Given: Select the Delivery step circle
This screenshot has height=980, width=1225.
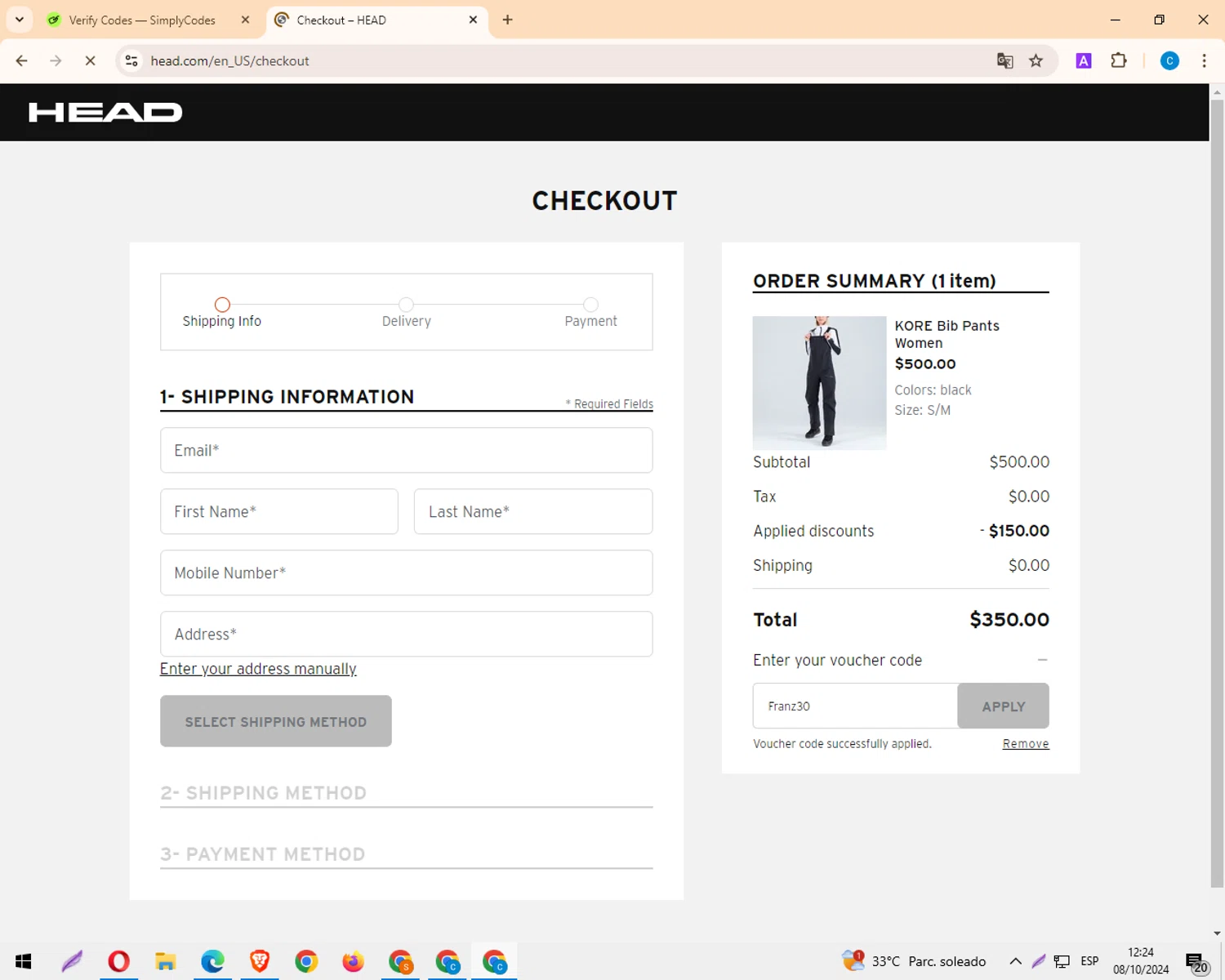Looking at the screenshot, I should (407, 305).
